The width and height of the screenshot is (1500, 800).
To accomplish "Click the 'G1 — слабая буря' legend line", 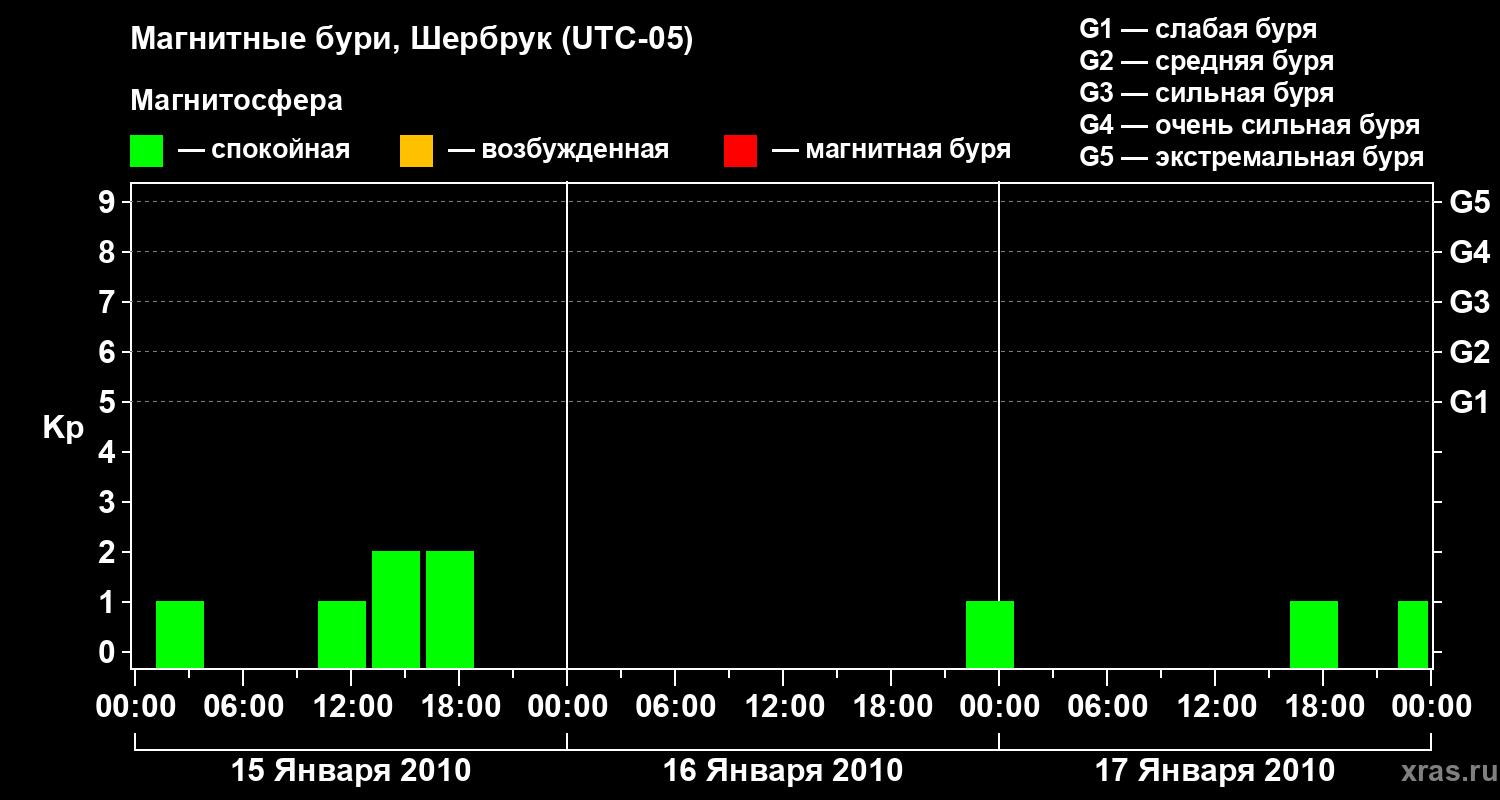I will tap(1198, 28).
